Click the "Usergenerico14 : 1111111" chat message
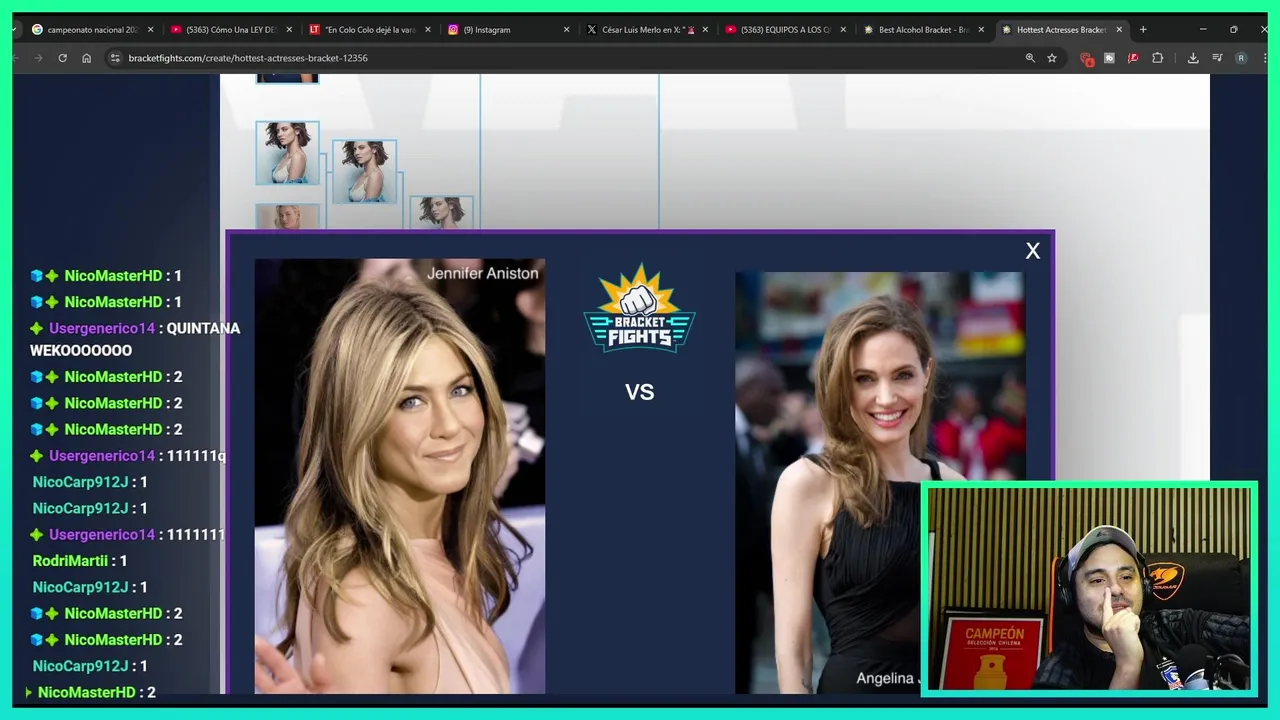This screenshot has height=720, width=1280. (127, 535)
